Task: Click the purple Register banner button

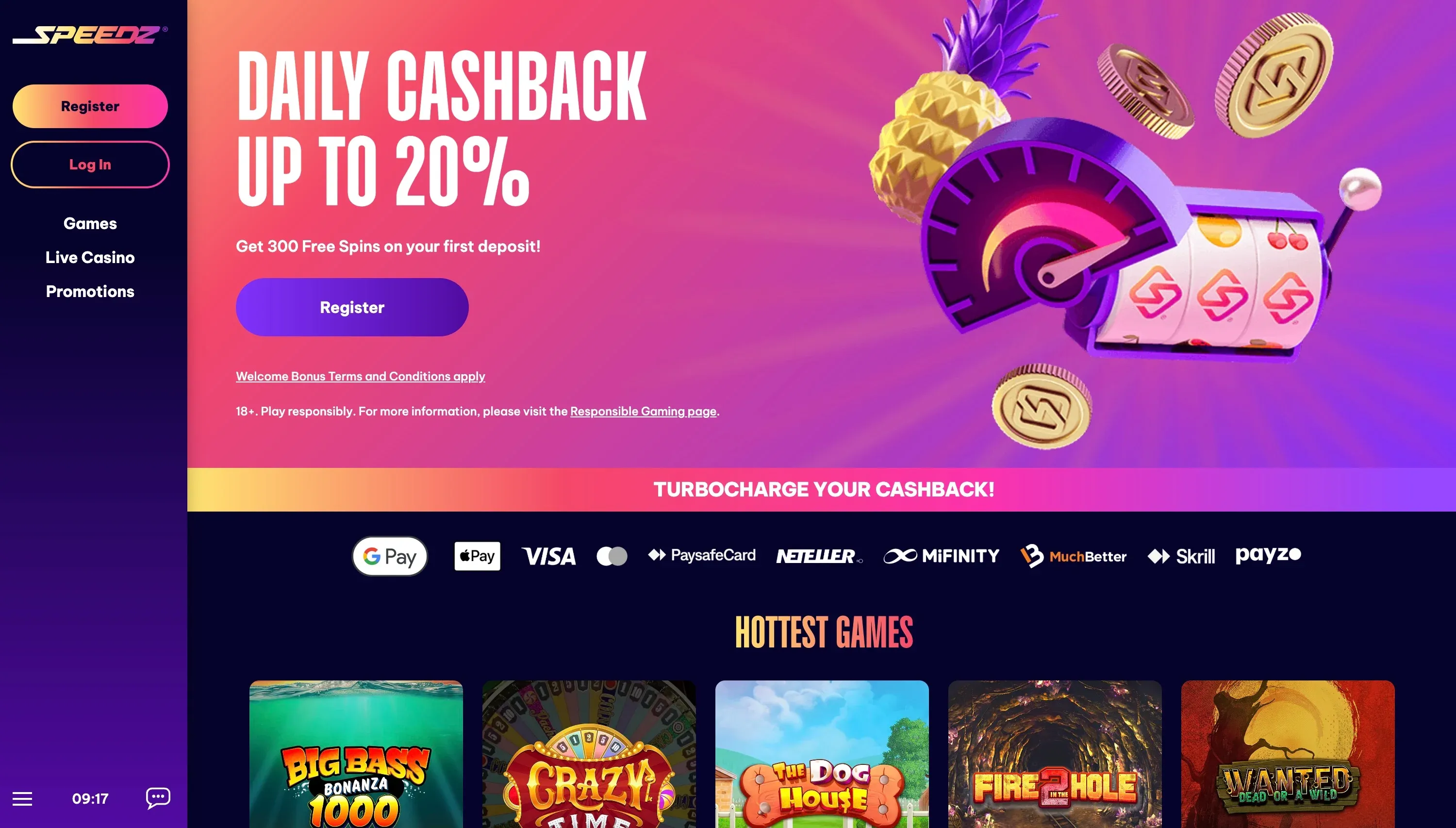Action: pos(352,307)
